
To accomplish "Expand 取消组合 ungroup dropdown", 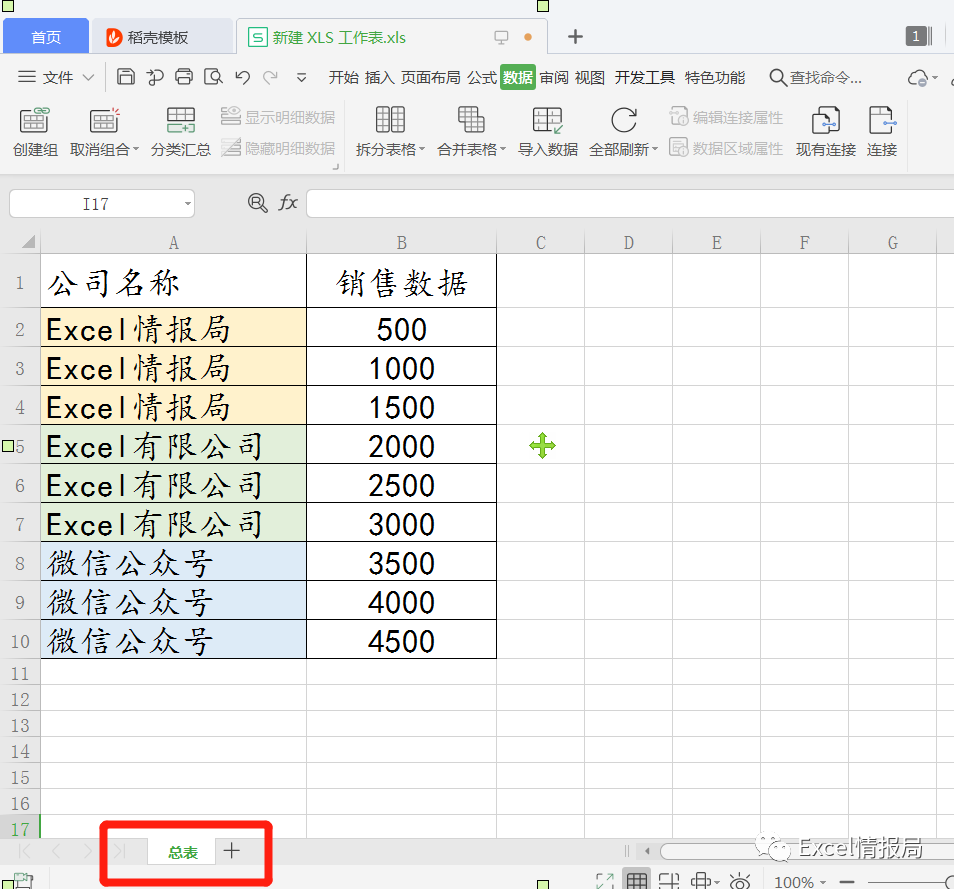I will coord(136,149).
